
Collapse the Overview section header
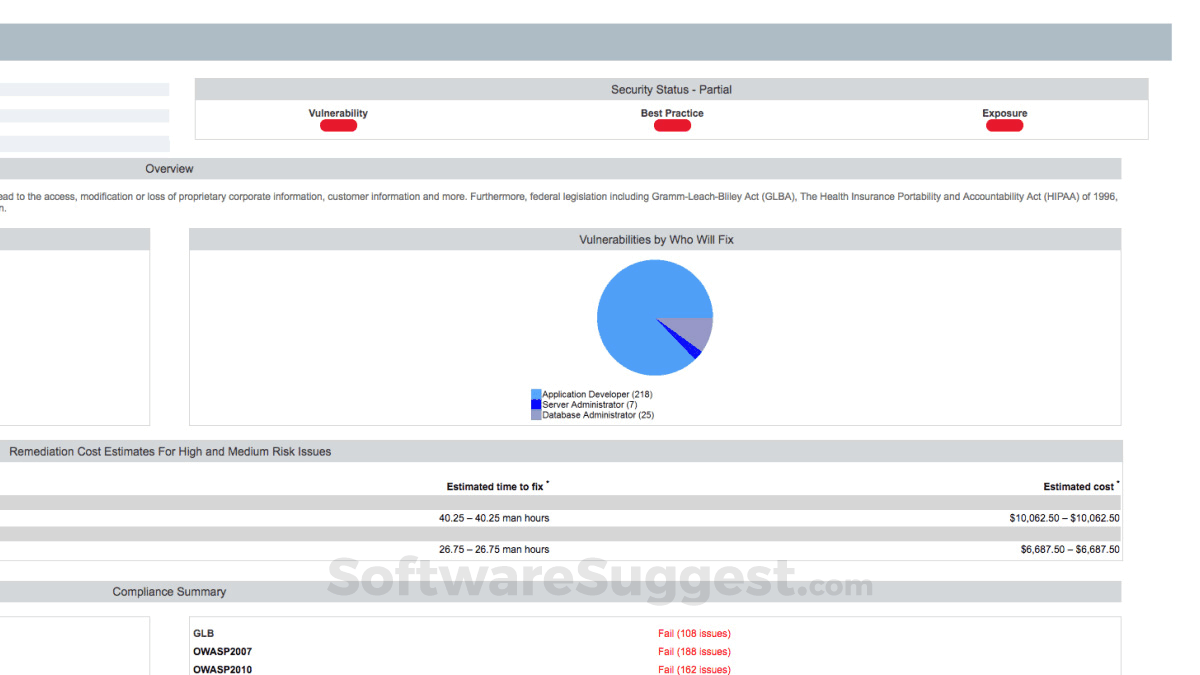click(169, 168)
